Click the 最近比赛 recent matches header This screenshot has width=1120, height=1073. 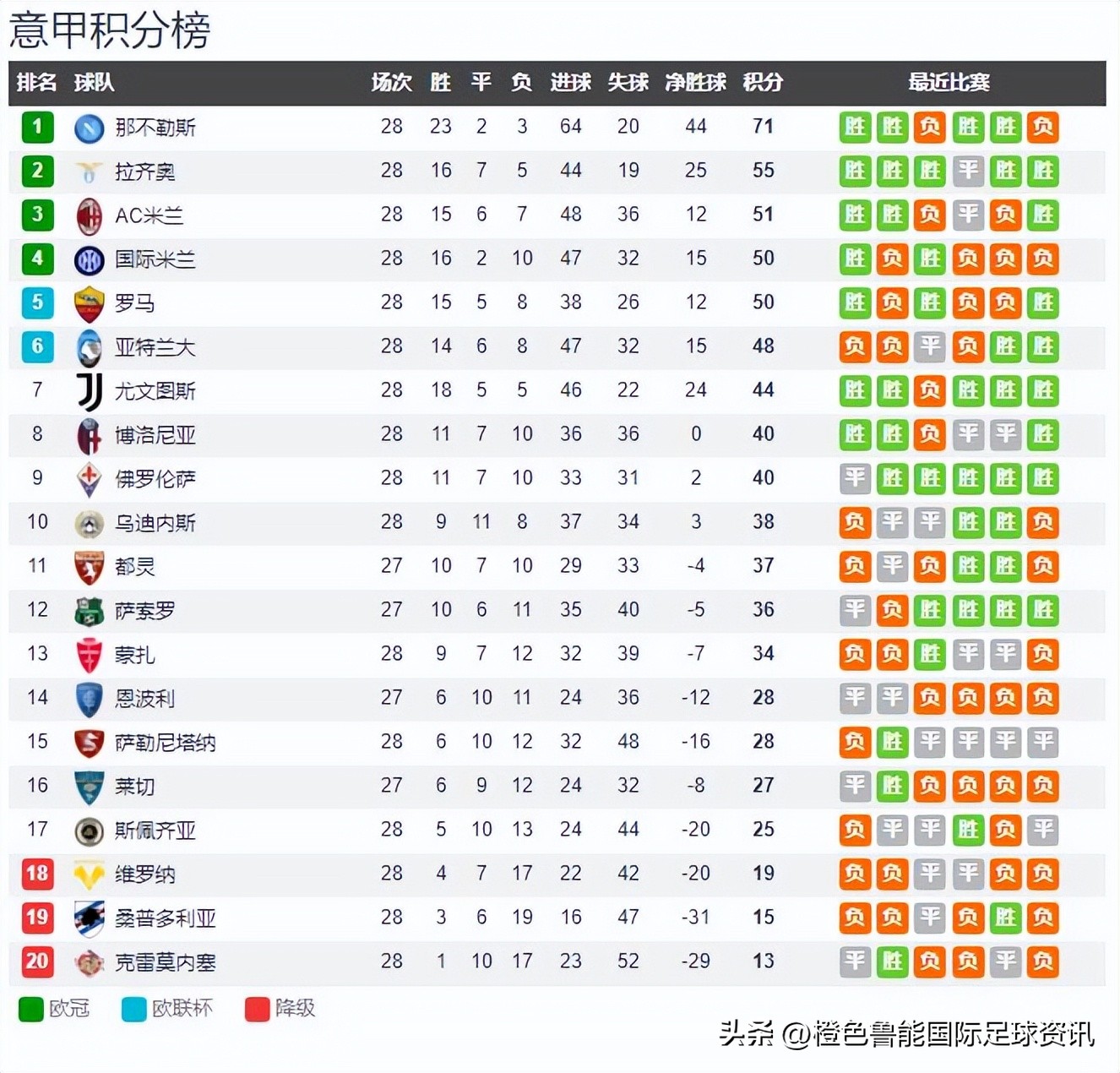949,83
